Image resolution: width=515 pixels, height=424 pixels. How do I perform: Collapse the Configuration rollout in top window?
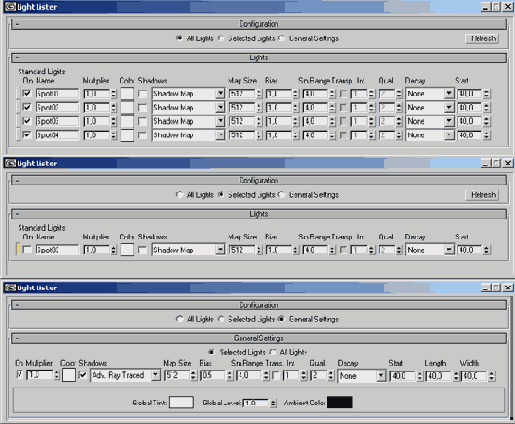(17, 24)
